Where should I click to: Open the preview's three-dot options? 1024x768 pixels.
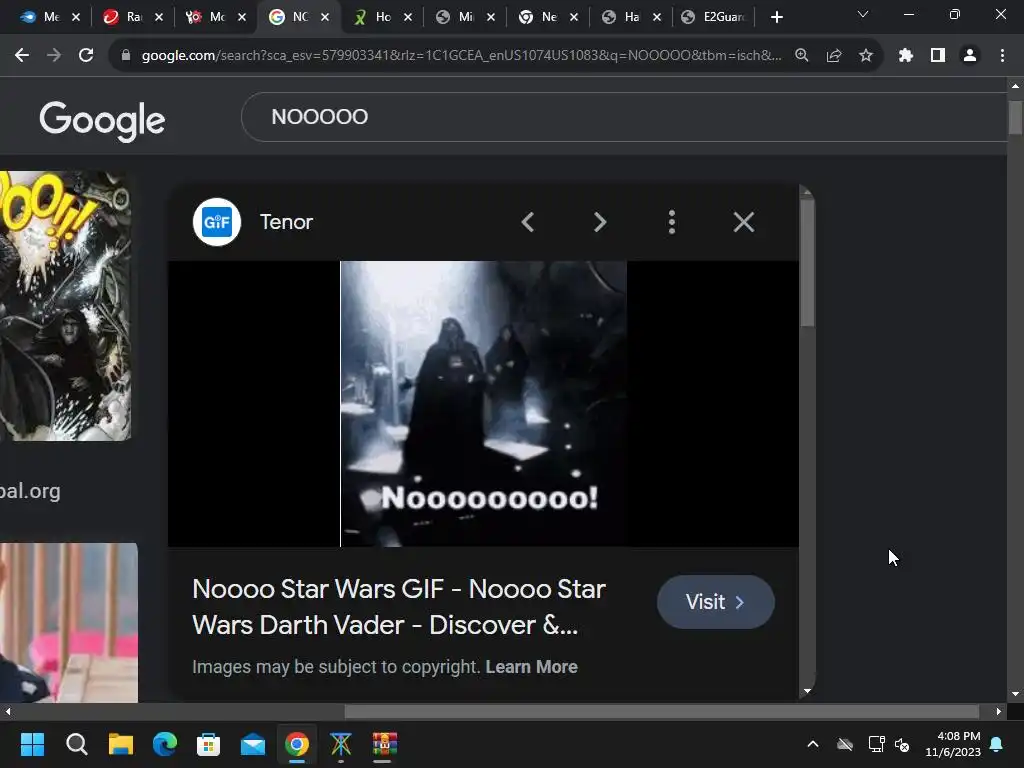coord(671,222)
